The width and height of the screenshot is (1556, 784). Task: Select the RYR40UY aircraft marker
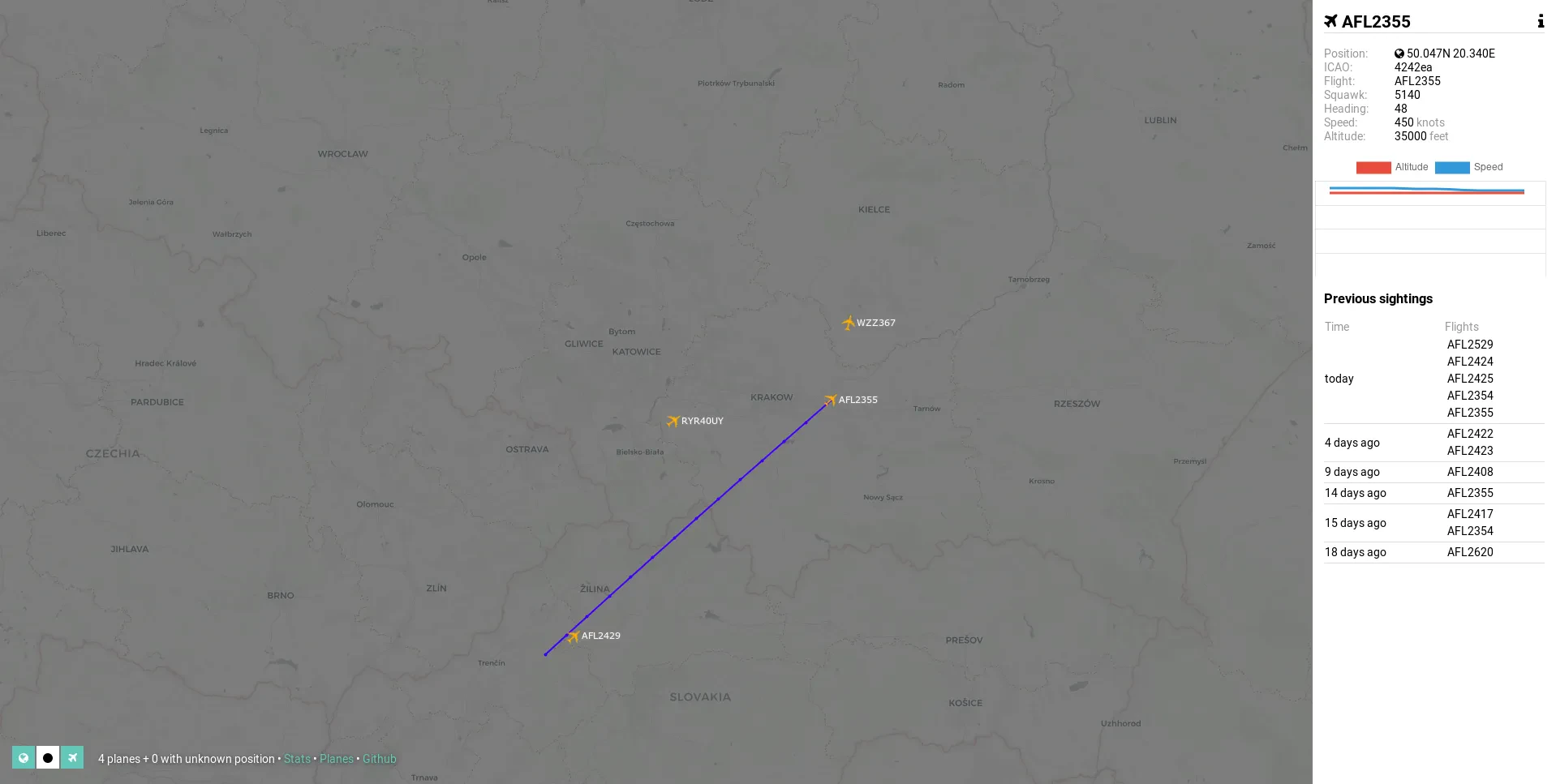673,421
